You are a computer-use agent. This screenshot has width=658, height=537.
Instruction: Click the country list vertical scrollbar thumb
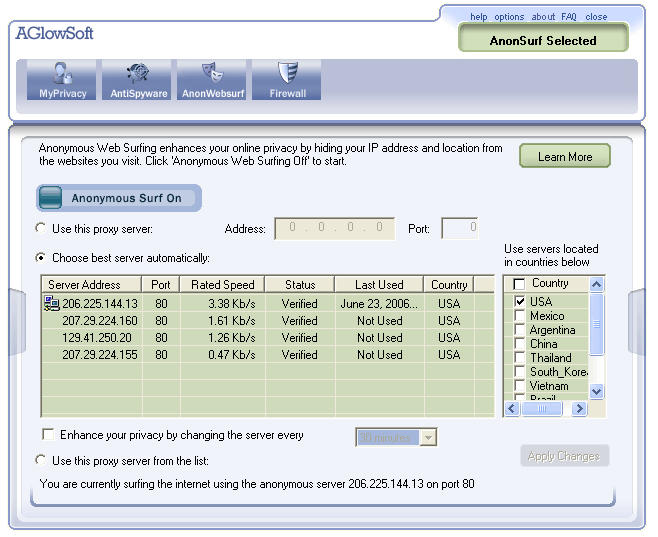(596, 324)
